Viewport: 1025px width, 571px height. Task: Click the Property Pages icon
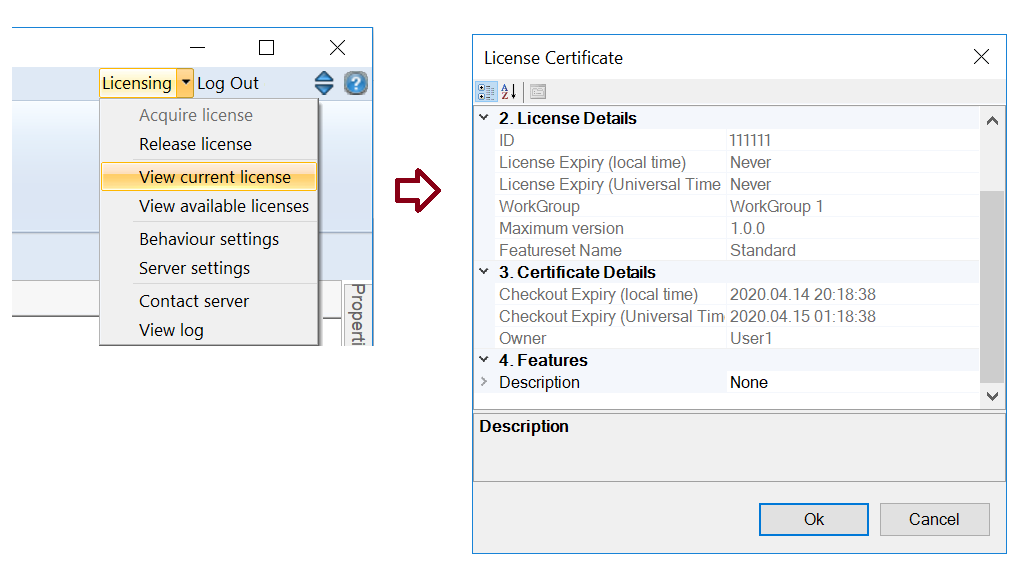coord(538,92)
